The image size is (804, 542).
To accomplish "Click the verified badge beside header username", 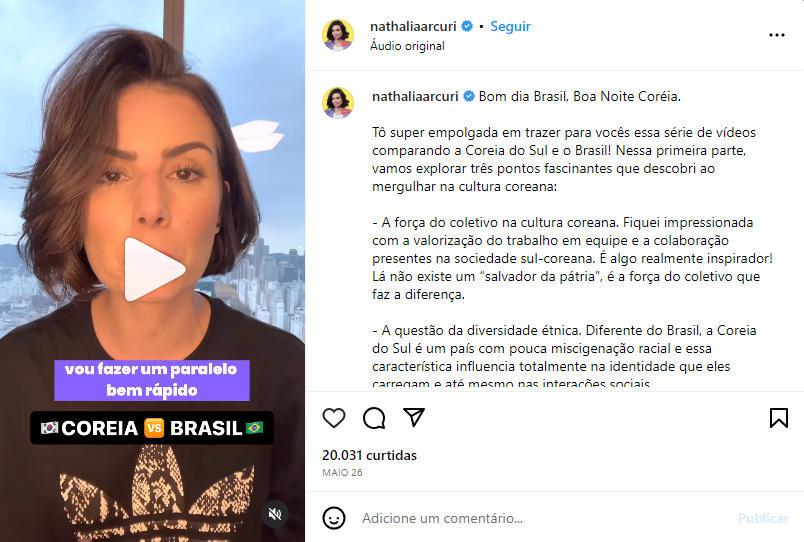I will pyautogui.click(x=467, y=26).
